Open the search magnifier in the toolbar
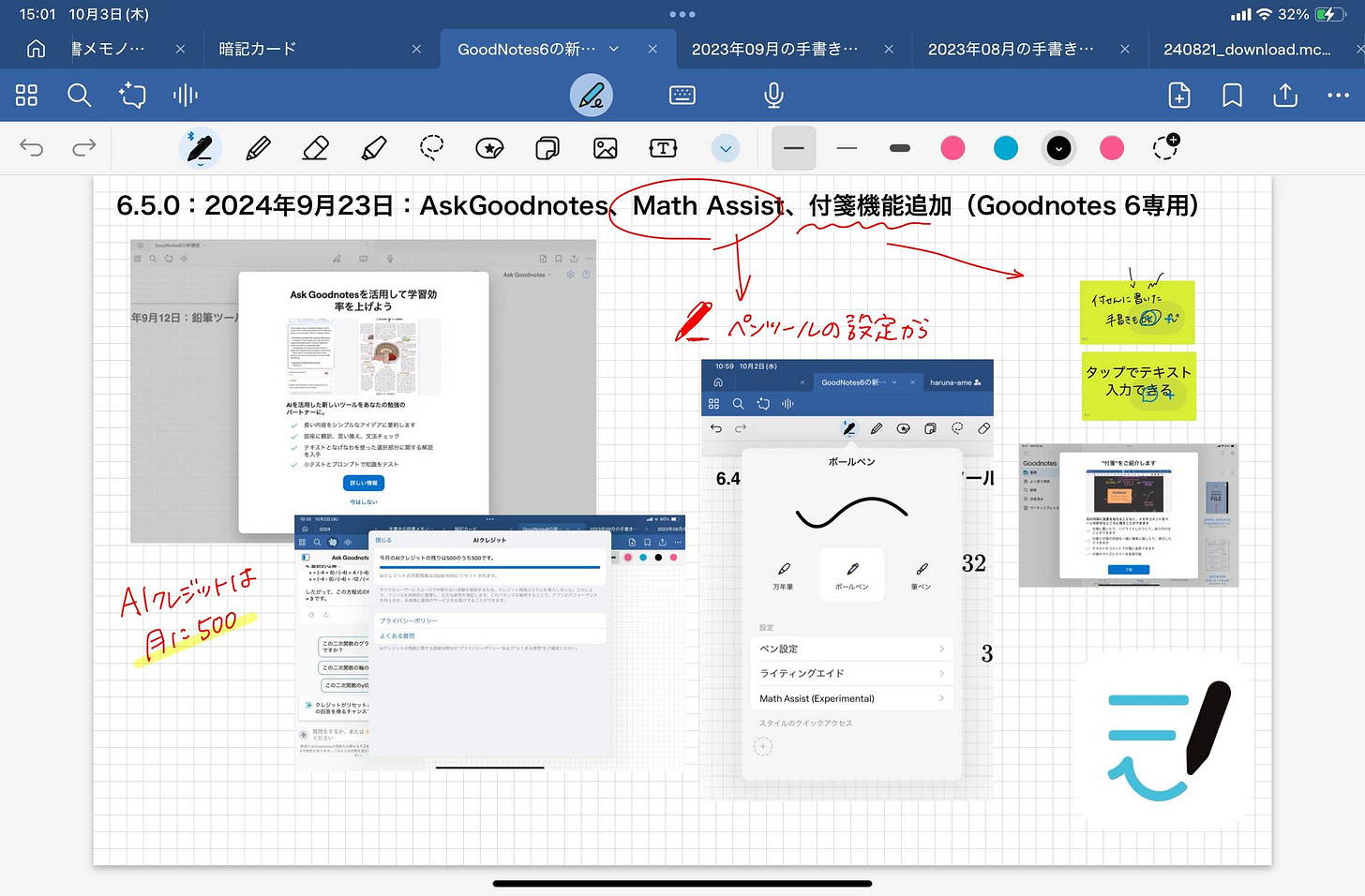1365x896 pixels. click(80, 95)
